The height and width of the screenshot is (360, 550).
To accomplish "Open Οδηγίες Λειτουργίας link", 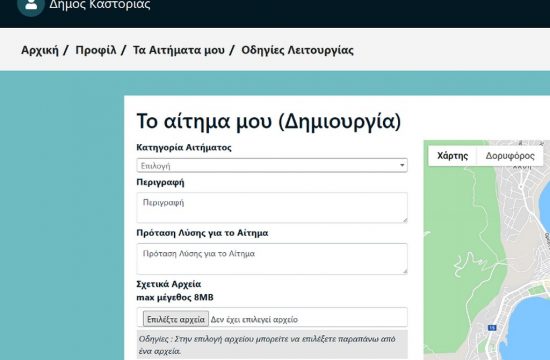I will tap(297, 50).
